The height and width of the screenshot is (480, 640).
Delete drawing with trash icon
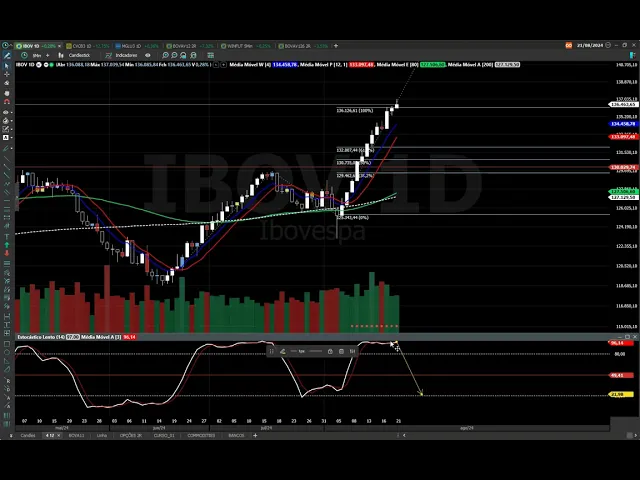tap(341, 351)
